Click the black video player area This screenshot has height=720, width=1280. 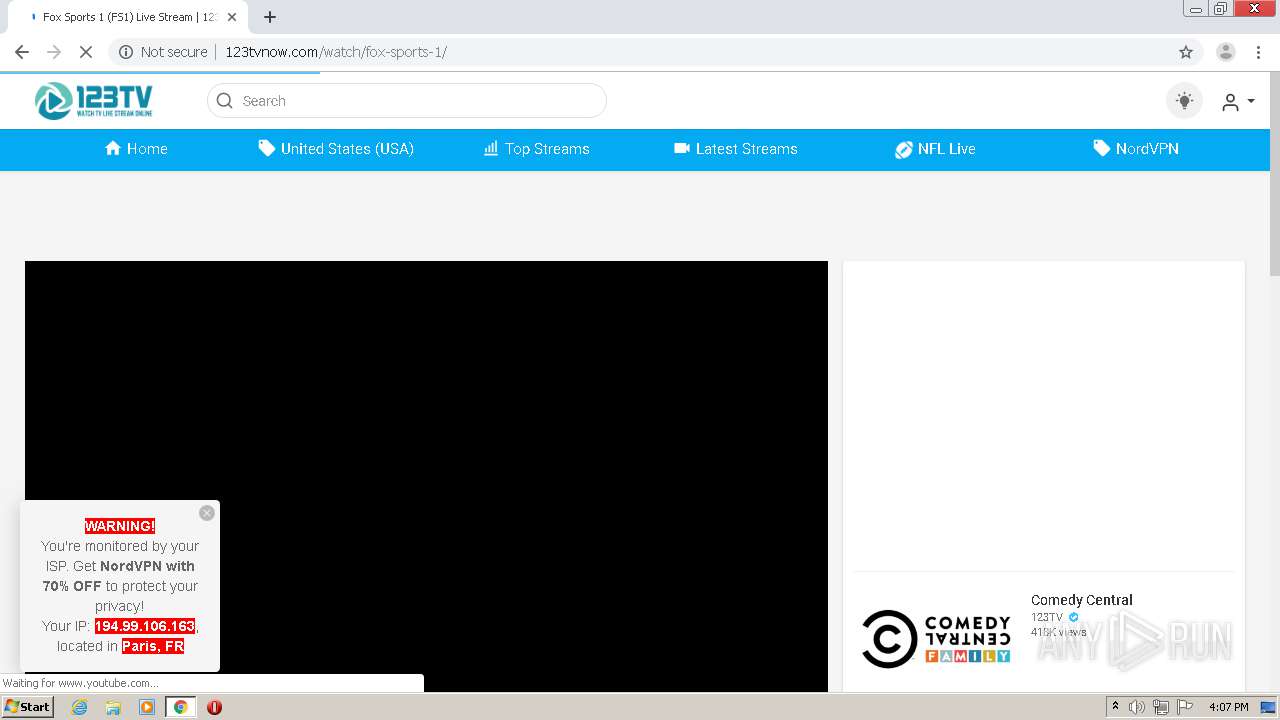pos(426,476)
